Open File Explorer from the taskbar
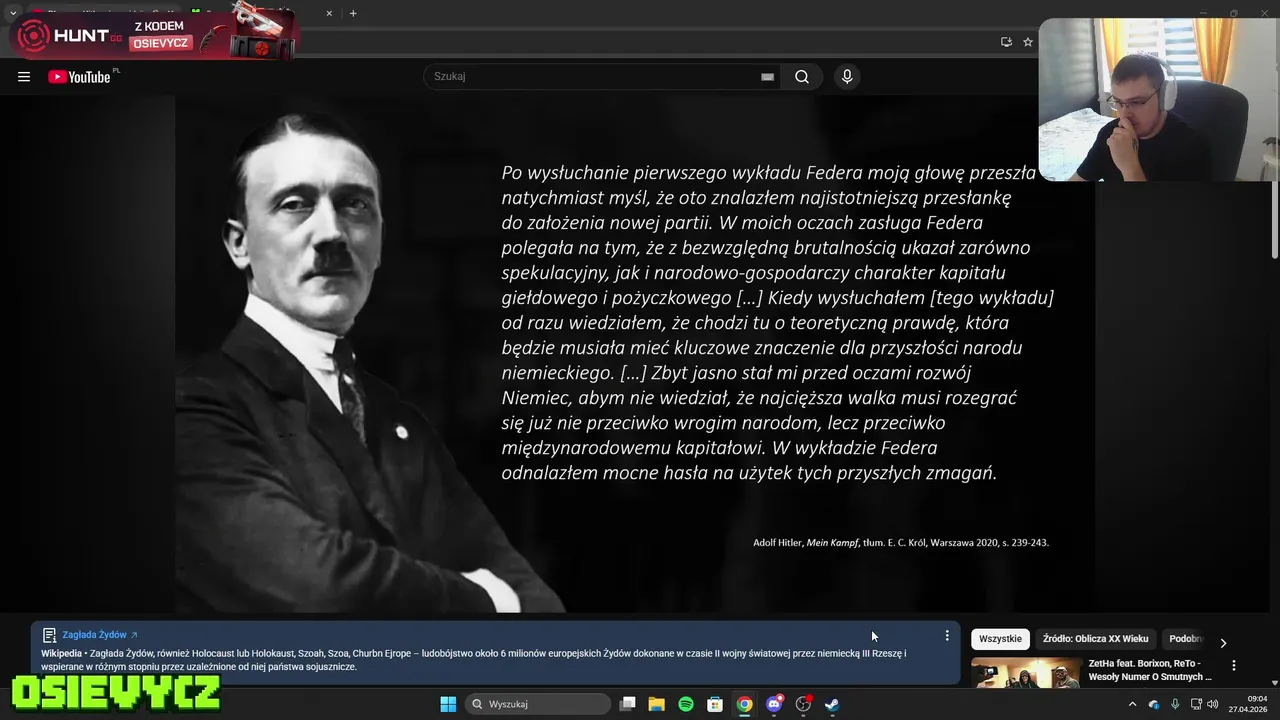1280x720 pixels. pyautogui.click(x=657, y=704)
